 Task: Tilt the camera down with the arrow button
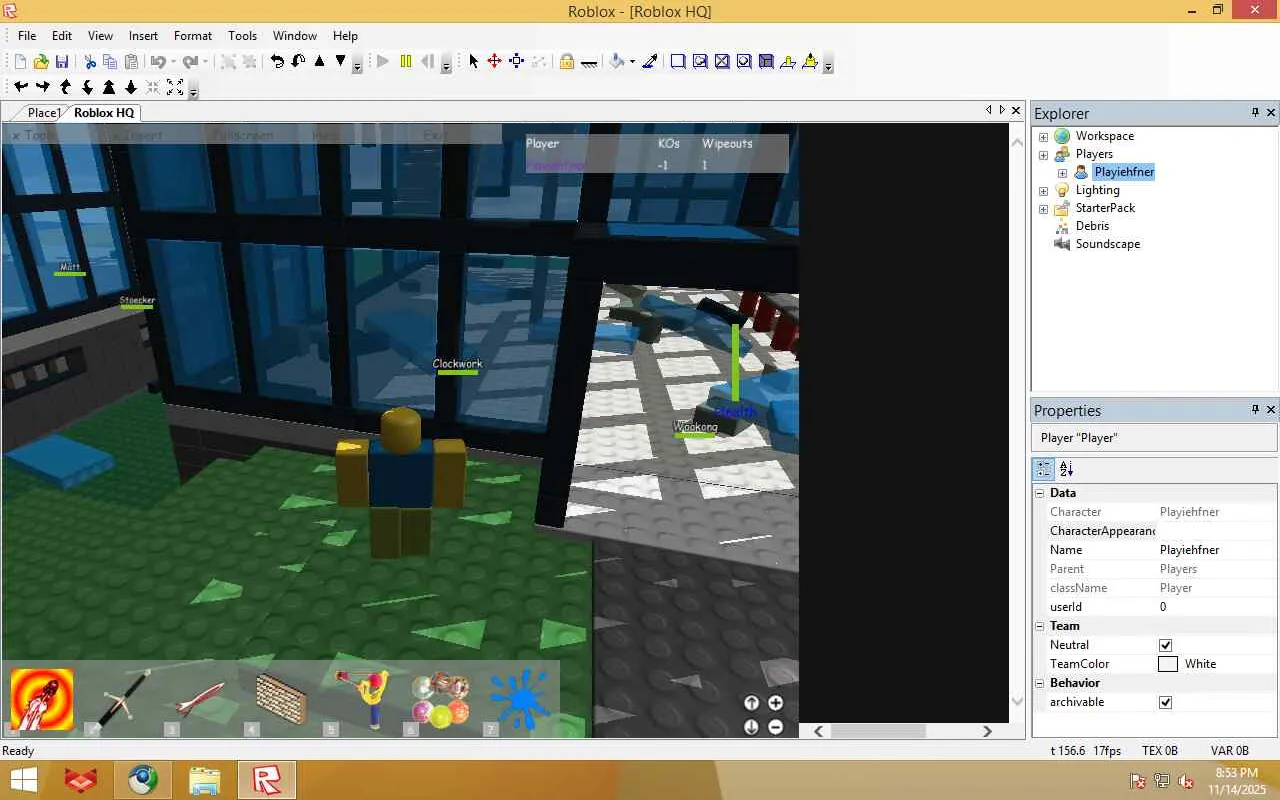(x=751, y=727)
